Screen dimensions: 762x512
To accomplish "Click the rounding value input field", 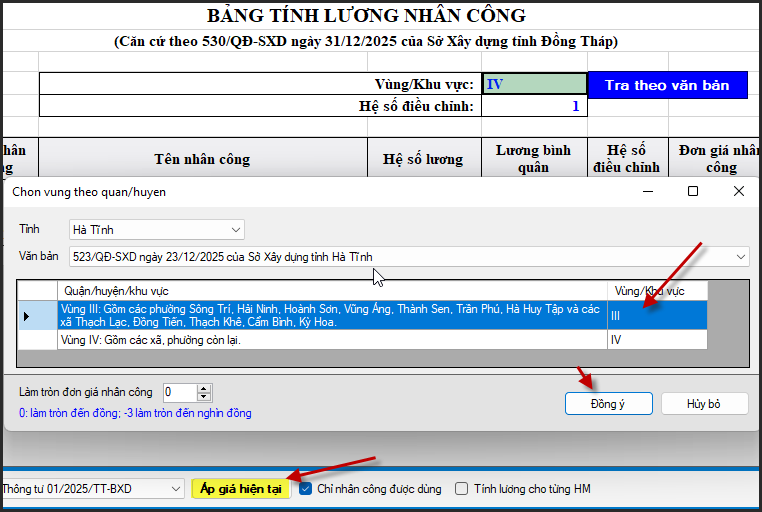I will tap(180, 393).
